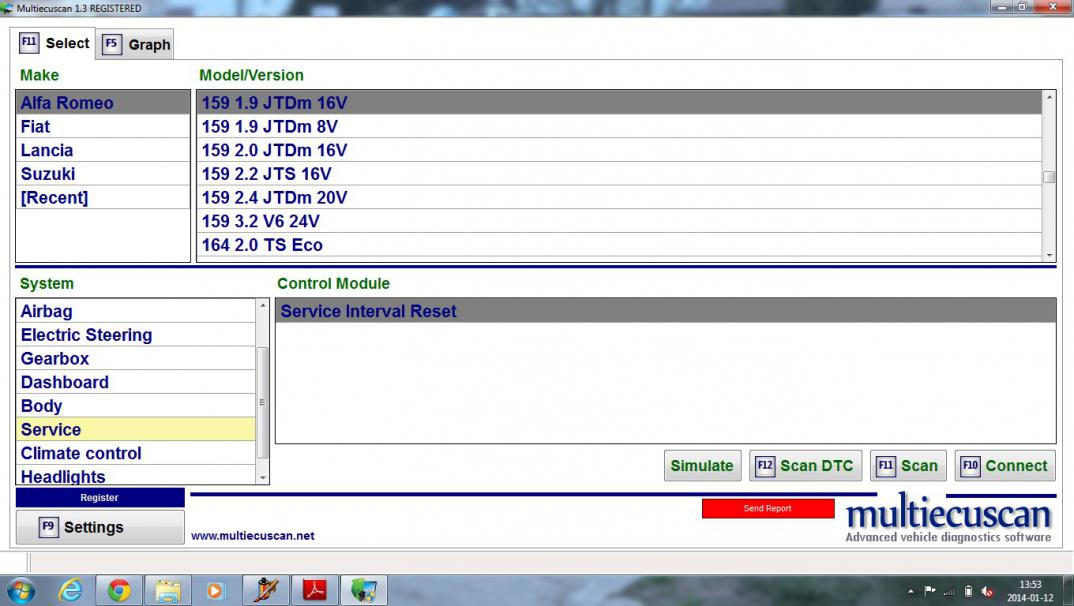Click the Model/Version list scrollbar thumb
This screenshot has height=606, width=1074.
coord(1049,177)
